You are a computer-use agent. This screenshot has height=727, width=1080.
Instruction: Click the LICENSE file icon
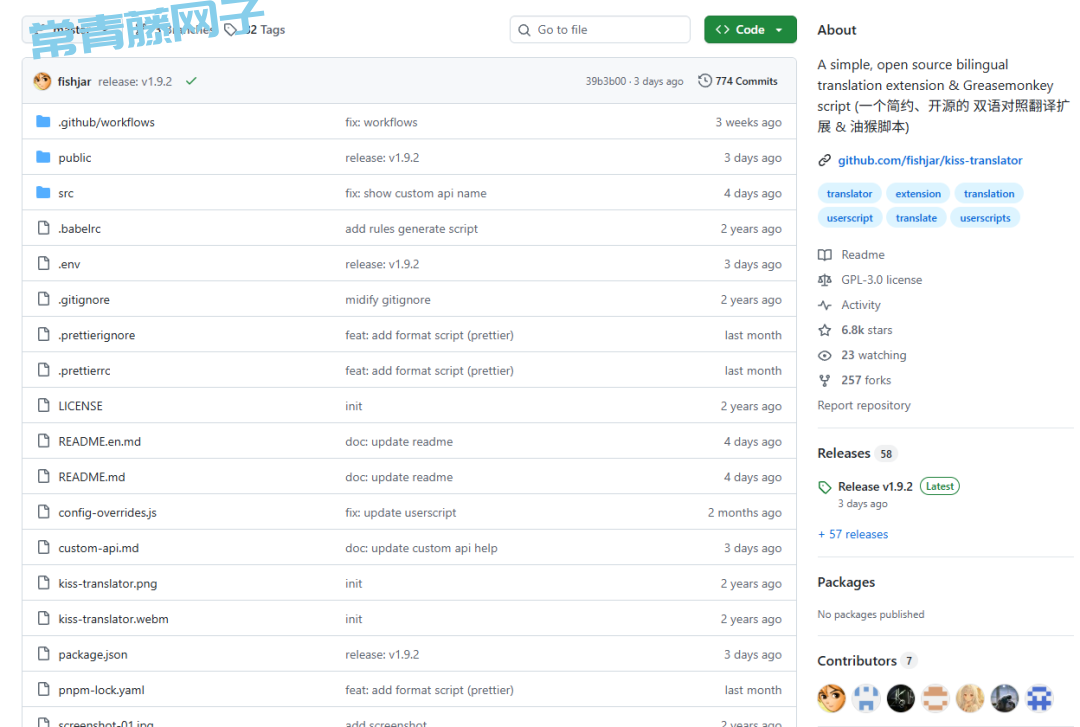tap(43, 406)
